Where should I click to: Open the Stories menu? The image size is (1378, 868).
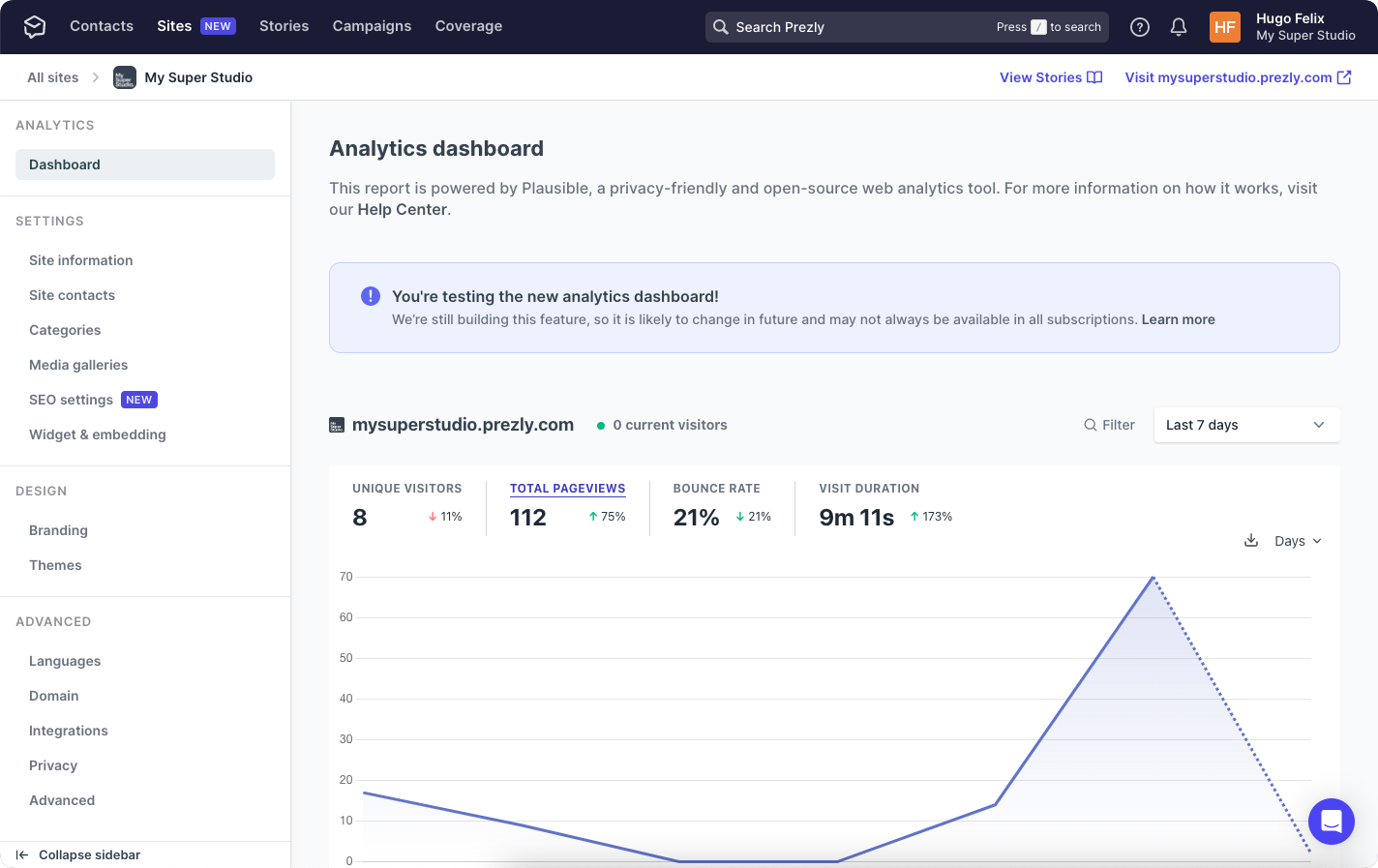[x=284, y=26]
